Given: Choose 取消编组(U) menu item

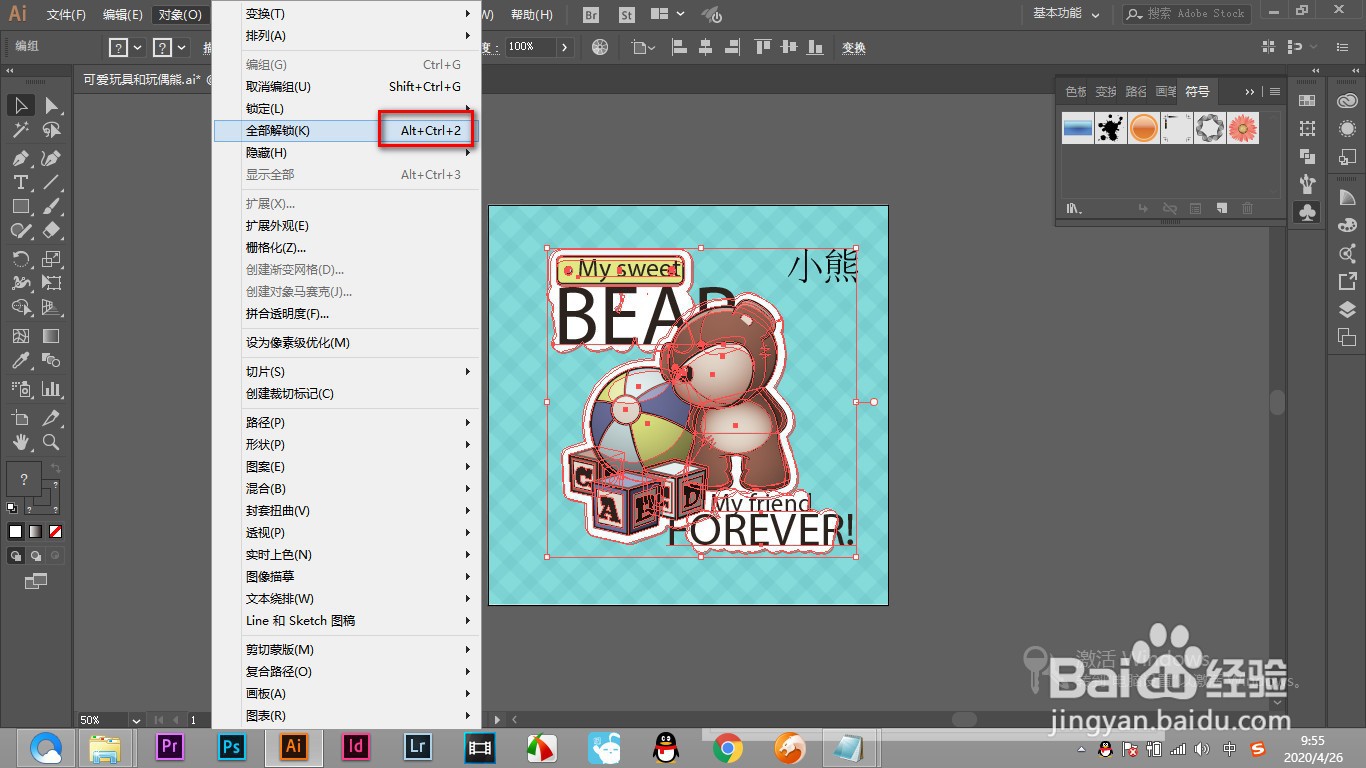Looking at the screenshot, I should point(347,86).
